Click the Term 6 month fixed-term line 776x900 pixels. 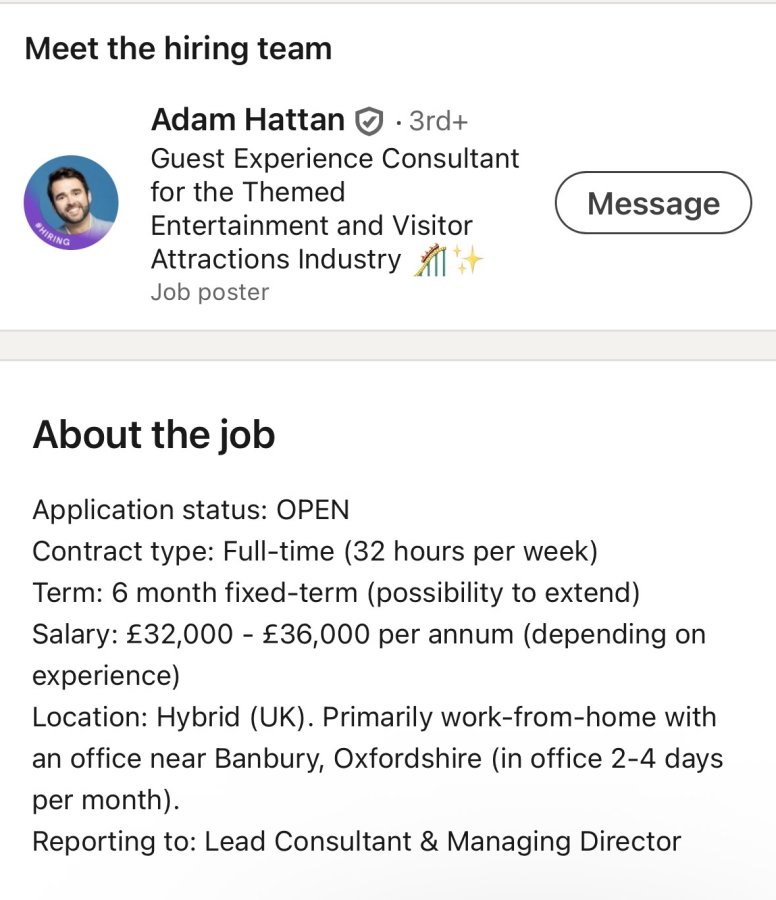pos(336,592)
